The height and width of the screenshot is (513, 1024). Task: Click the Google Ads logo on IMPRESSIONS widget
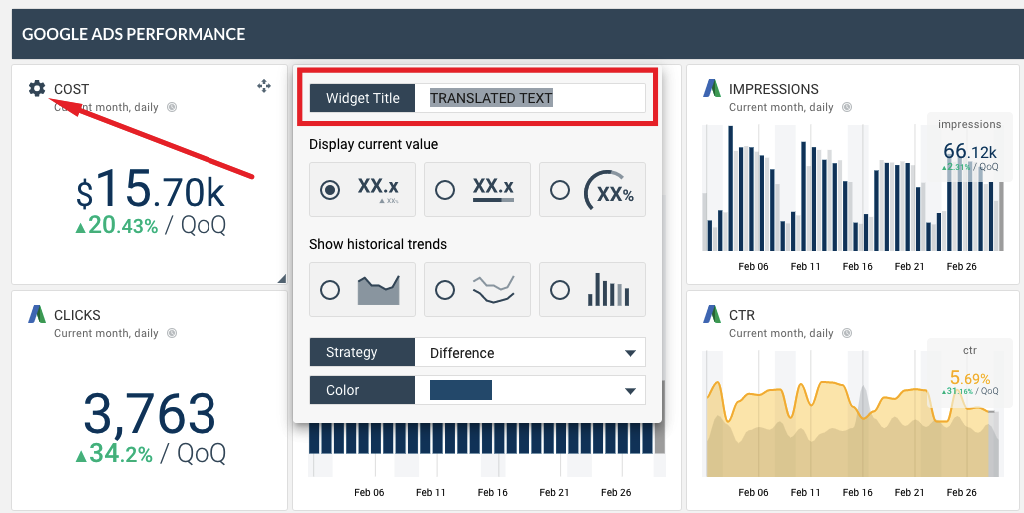712,88
